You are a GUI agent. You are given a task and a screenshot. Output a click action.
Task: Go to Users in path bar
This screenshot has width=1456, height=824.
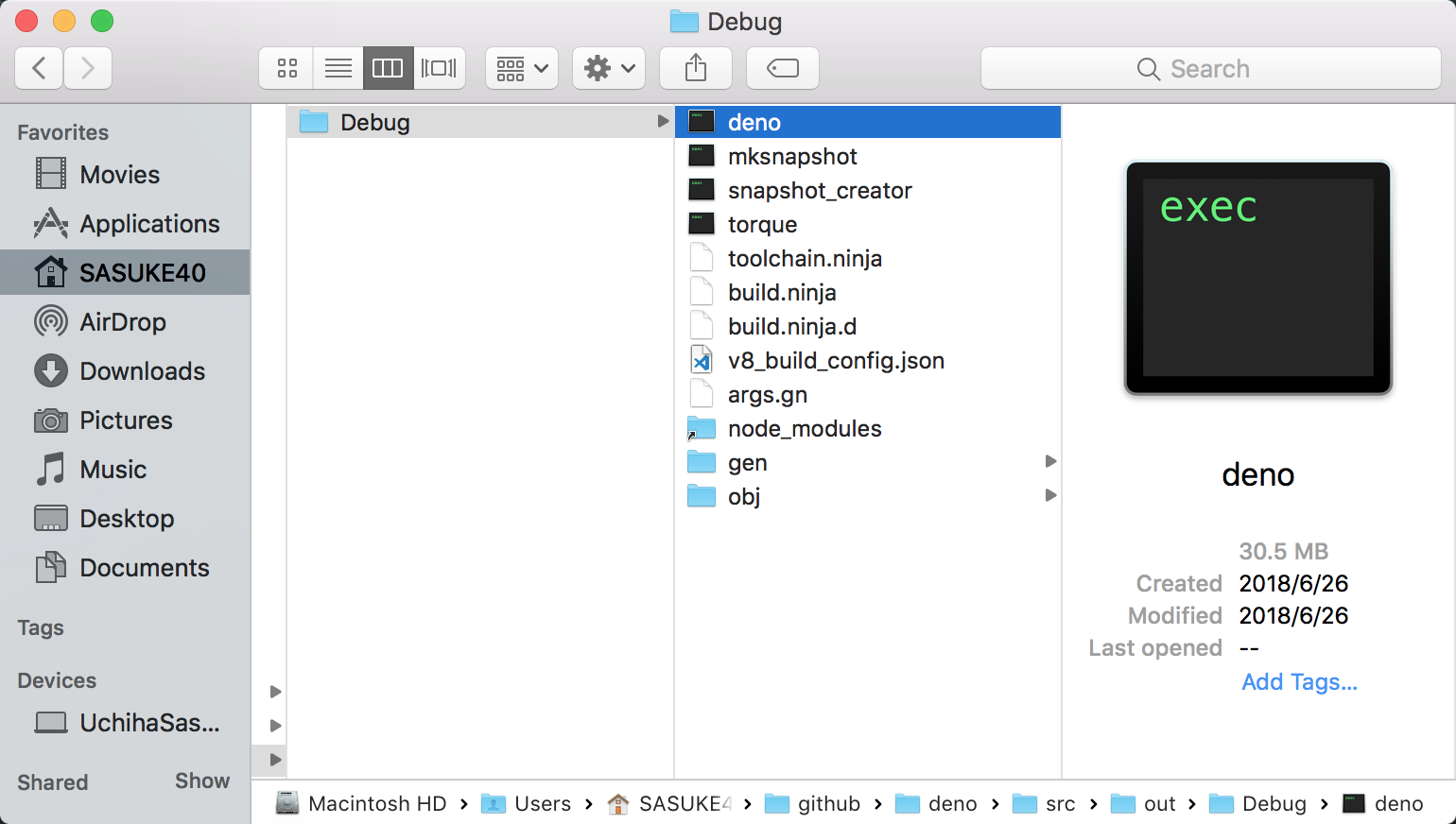click(x=527, y=803)
